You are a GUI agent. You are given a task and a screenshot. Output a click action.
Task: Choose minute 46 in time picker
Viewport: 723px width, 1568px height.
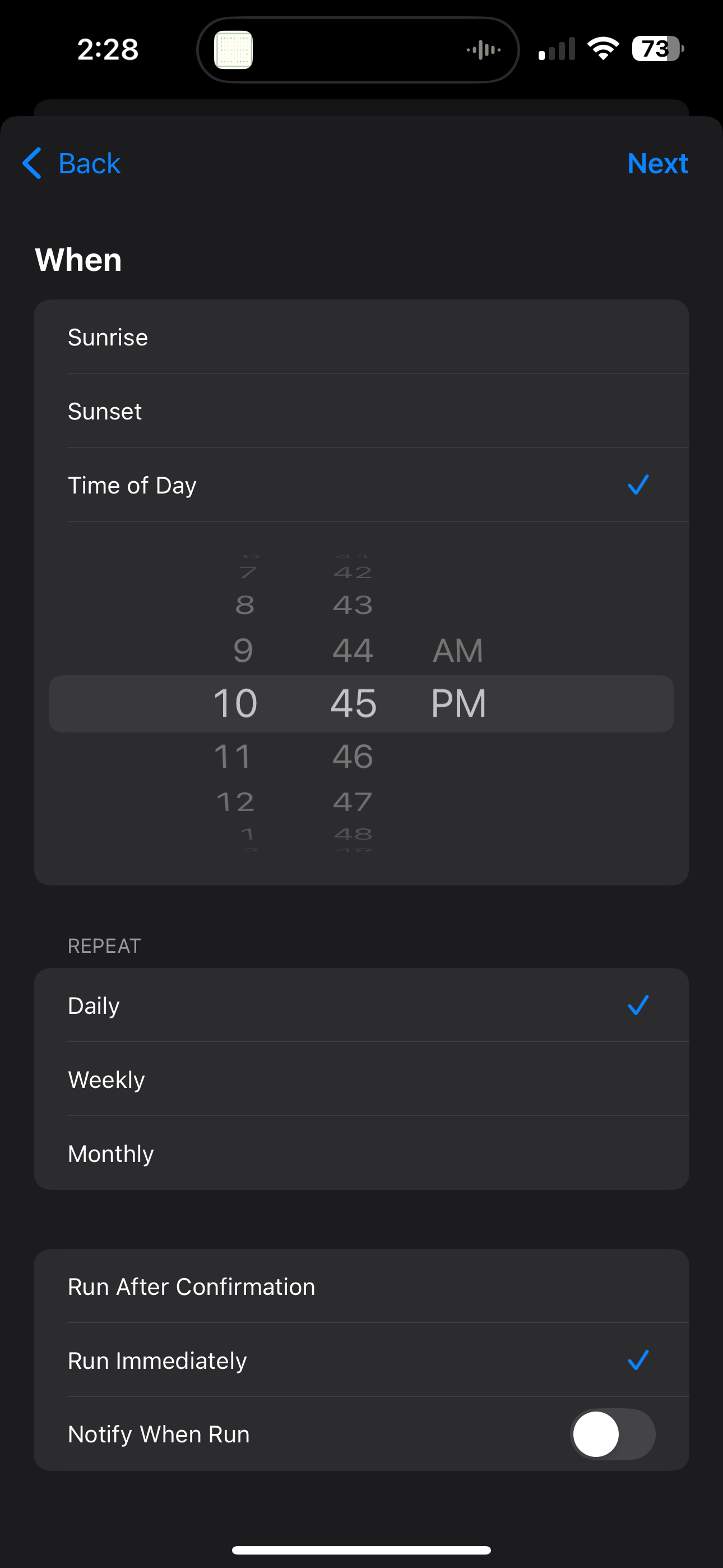point(353,757)
